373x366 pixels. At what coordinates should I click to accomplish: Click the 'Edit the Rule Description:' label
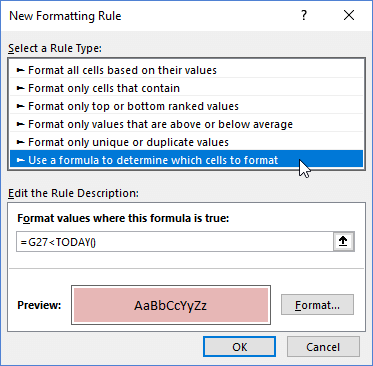[x=73, y=193]
